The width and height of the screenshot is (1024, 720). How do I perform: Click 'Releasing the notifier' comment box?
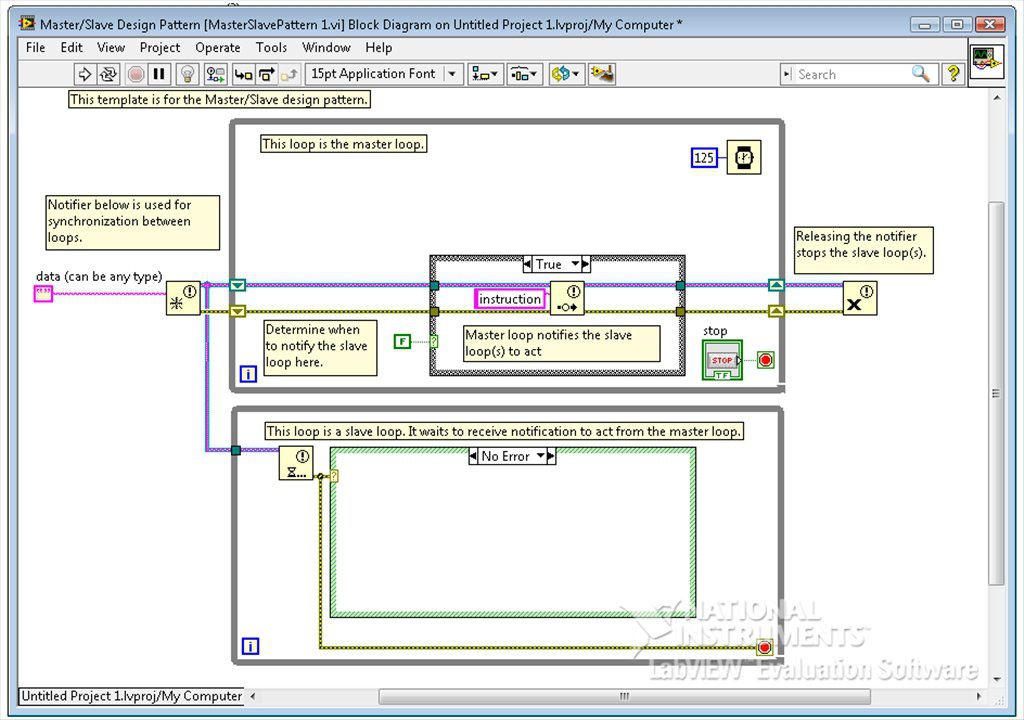864,250
